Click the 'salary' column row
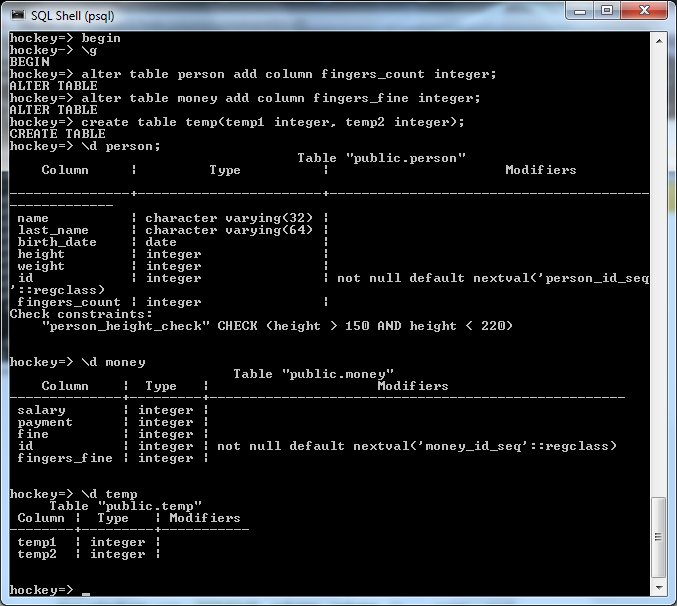 [113, 410]
